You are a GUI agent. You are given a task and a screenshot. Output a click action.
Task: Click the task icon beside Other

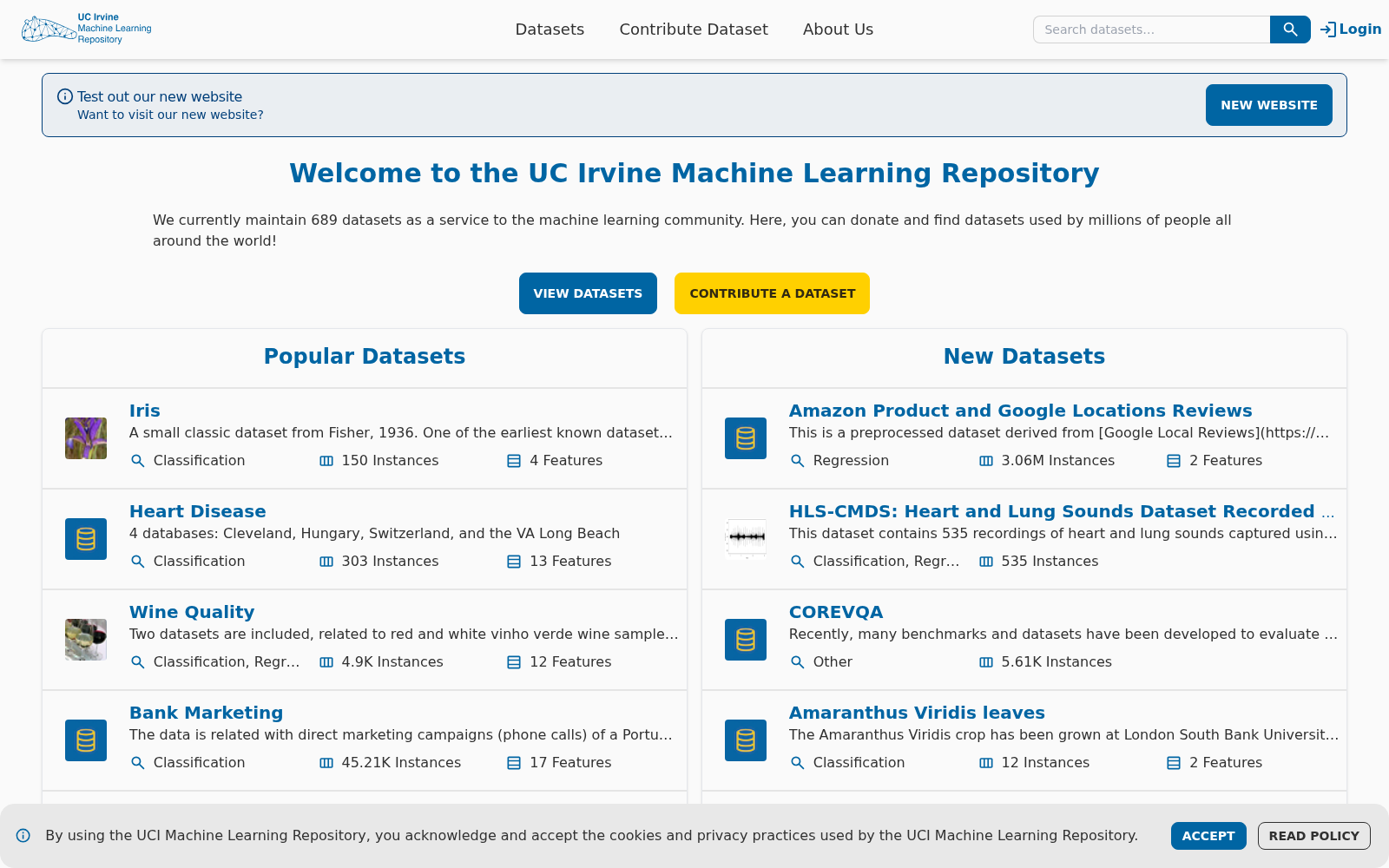tap(797, 662)
